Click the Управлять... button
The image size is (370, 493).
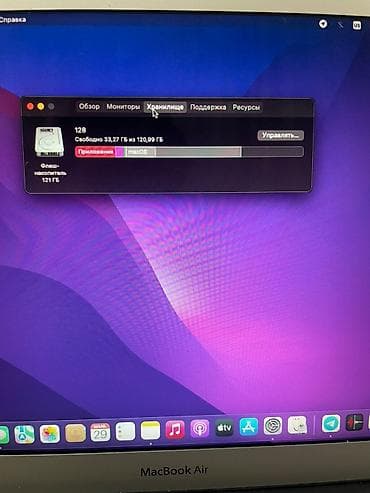tap(280, 135)
